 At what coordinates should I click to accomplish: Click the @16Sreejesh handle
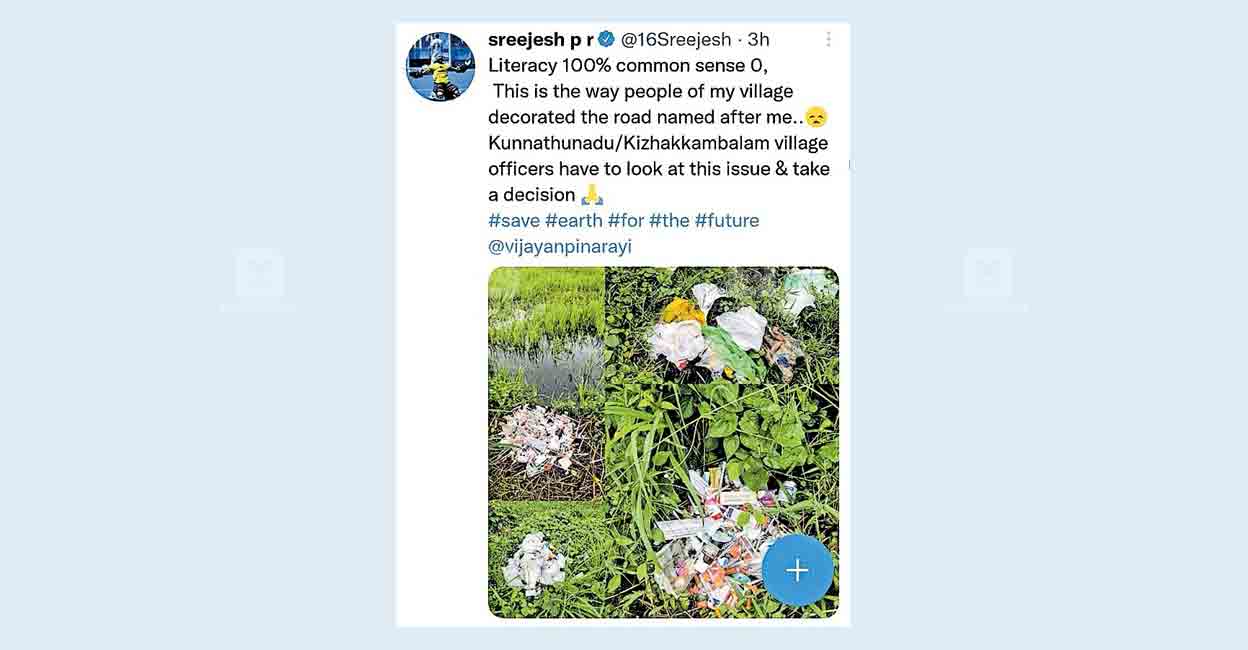coord(676,39)
